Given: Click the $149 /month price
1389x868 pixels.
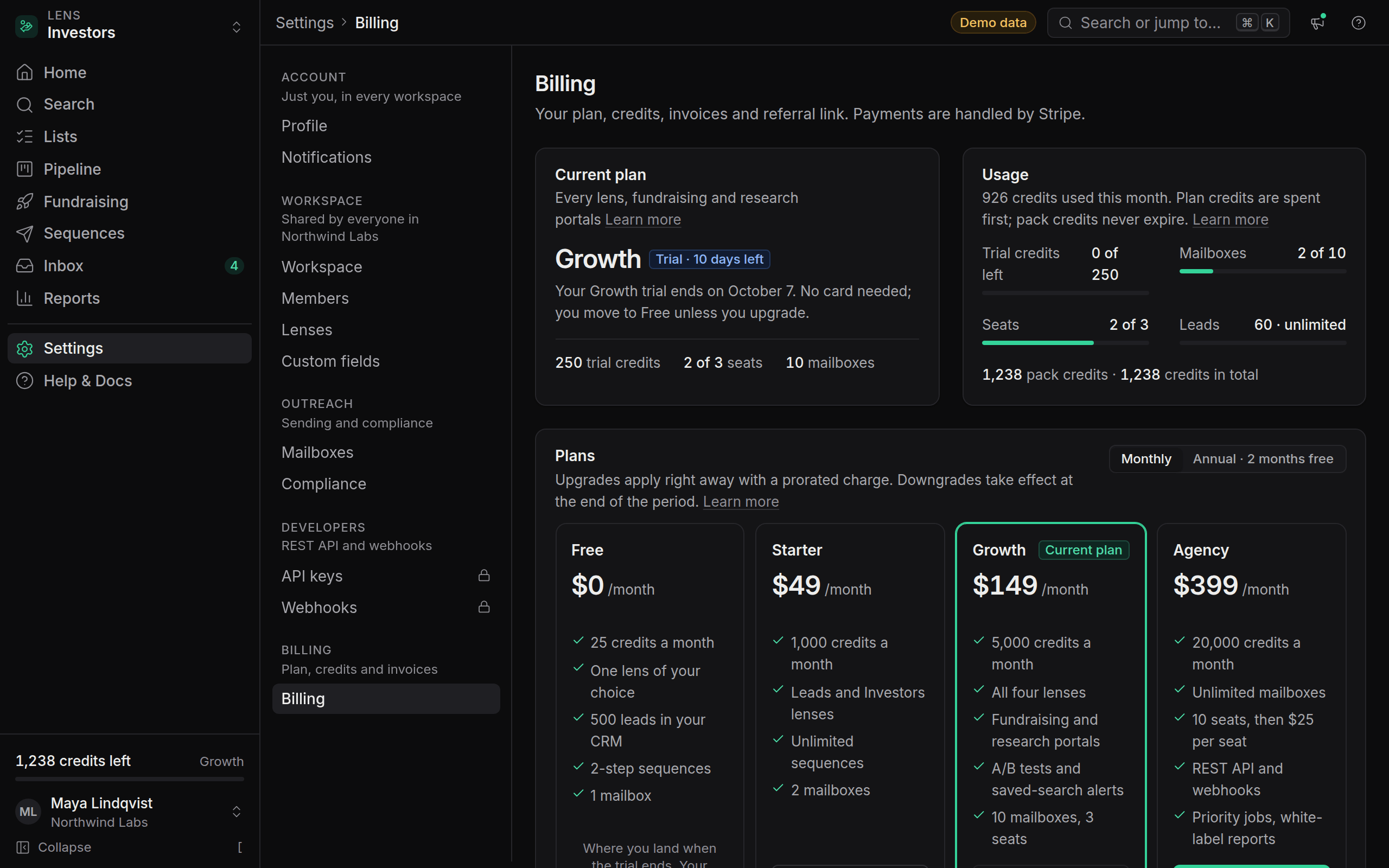Looking at the screenshot, I should pos(1030,586).
